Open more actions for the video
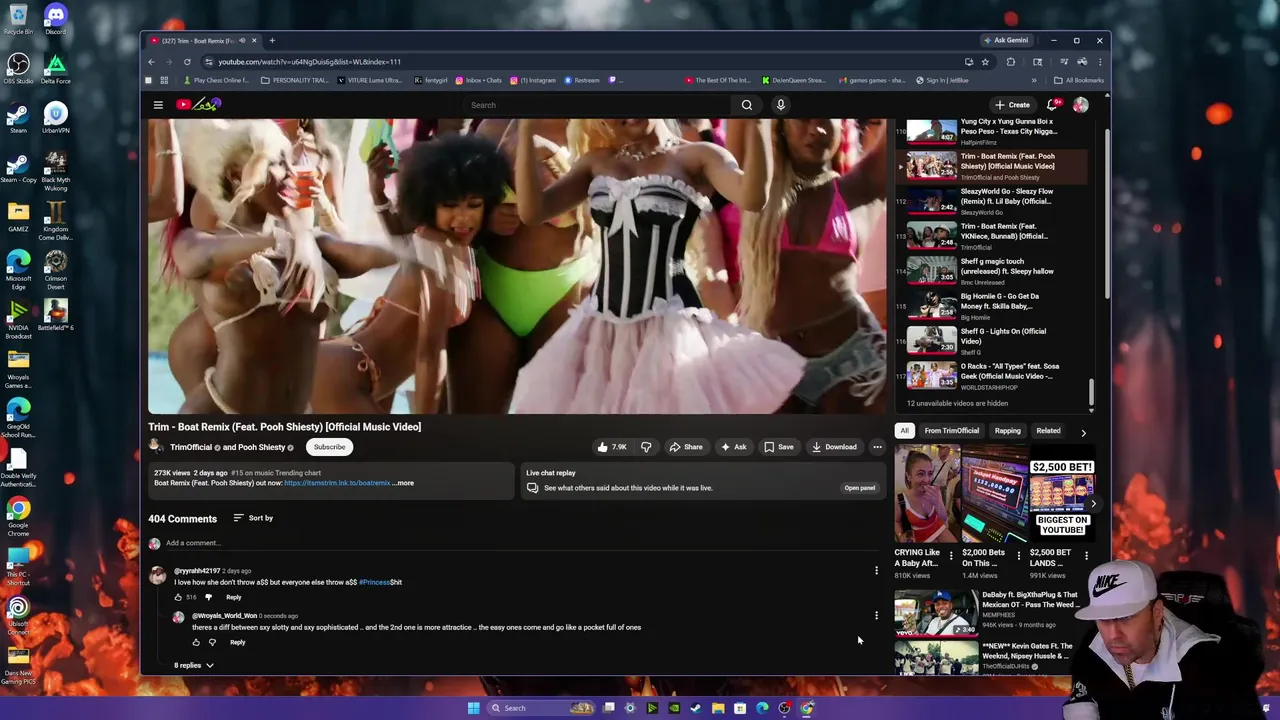This screenshot has width=1280, height=720. tap(877, 447)
